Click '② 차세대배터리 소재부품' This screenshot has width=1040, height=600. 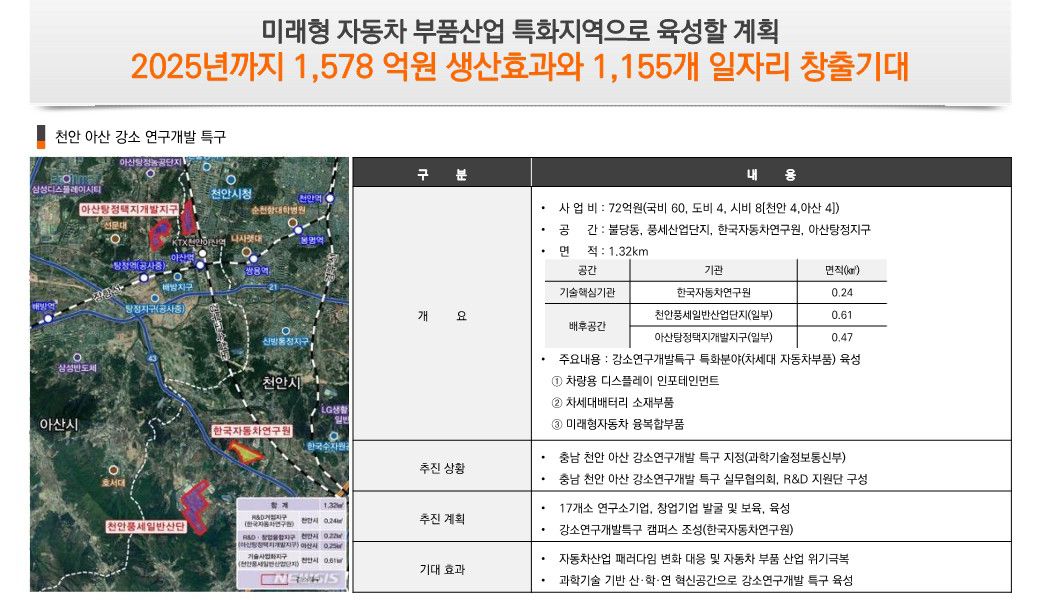[x=613, y=402]
